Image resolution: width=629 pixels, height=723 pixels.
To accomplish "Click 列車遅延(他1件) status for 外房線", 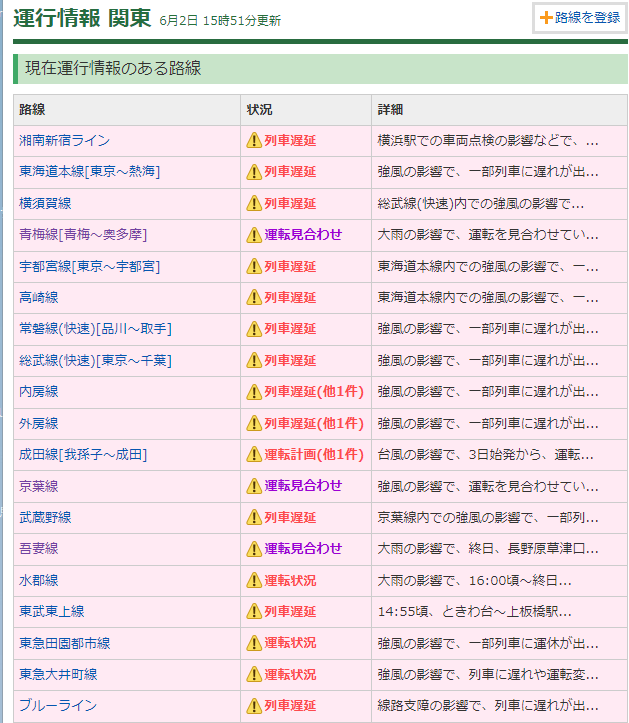I will pos(314,423).
